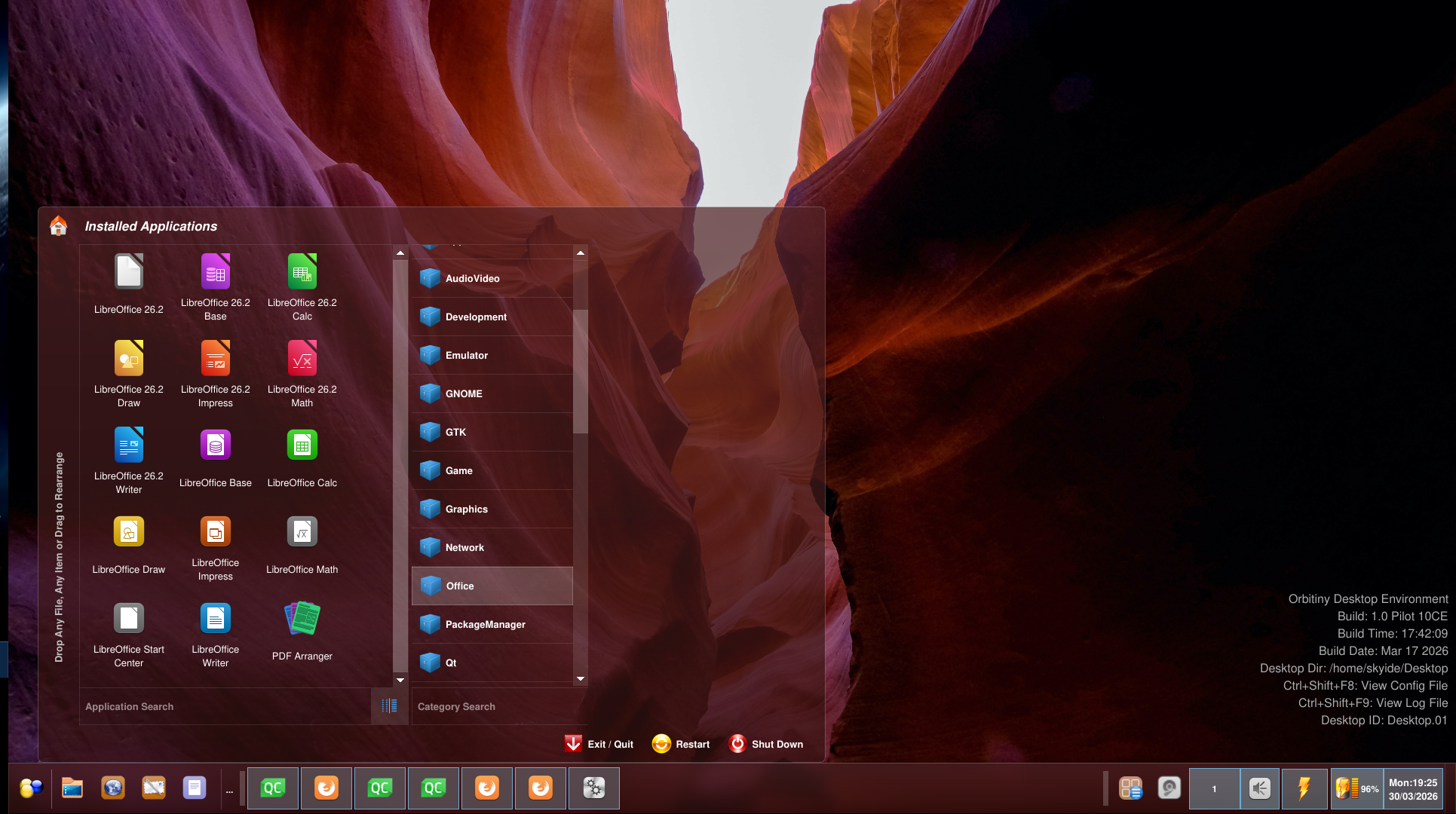Launch LibreOffice Start Center

point(128,632)
